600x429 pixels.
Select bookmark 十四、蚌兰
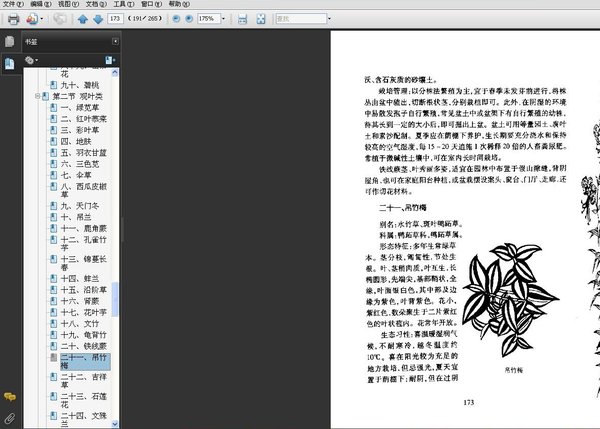tap(80, 279)
